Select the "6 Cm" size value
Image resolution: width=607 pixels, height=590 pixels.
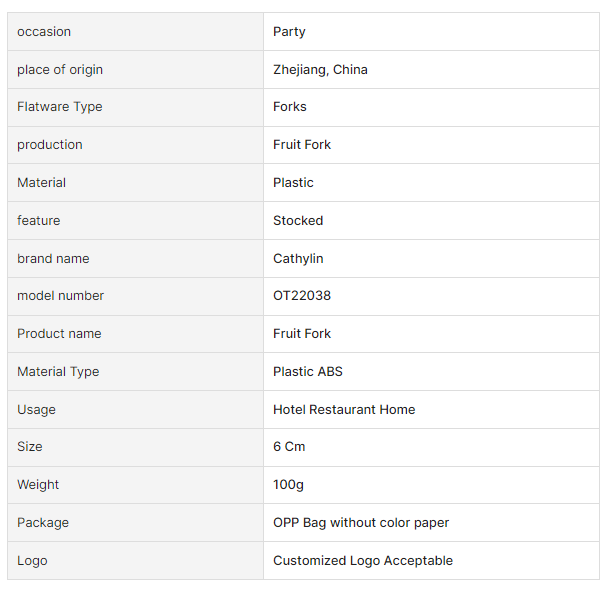tap(289, 447)
